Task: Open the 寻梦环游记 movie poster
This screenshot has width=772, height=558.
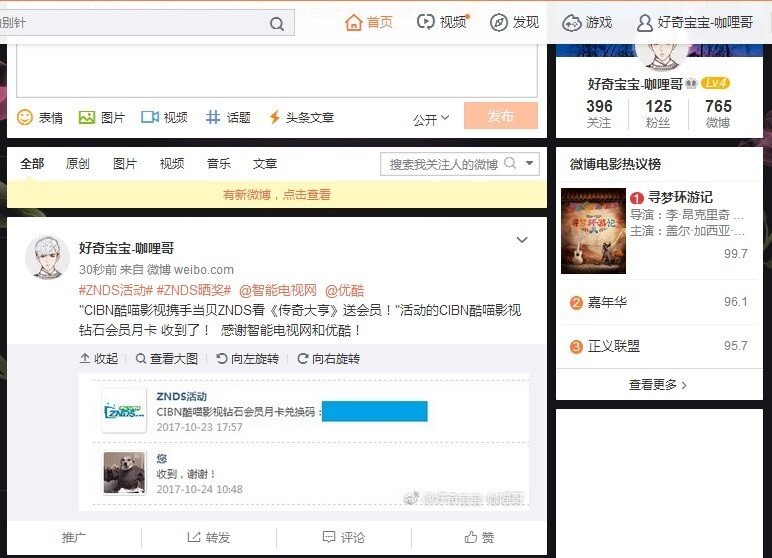Action: [x=593, y=230]
